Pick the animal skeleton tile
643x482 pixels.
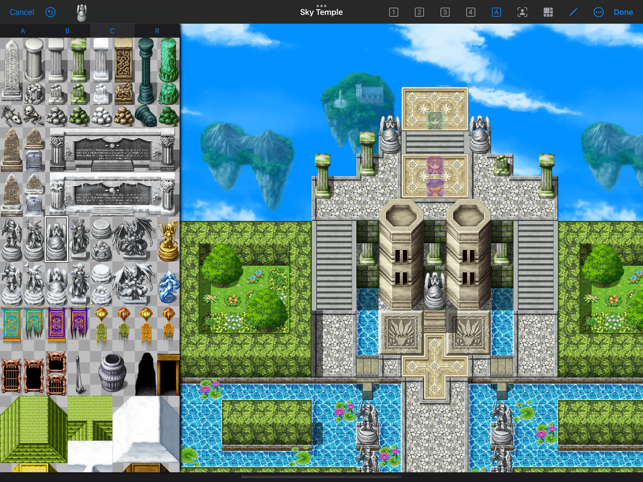click(x=11, y=115)
